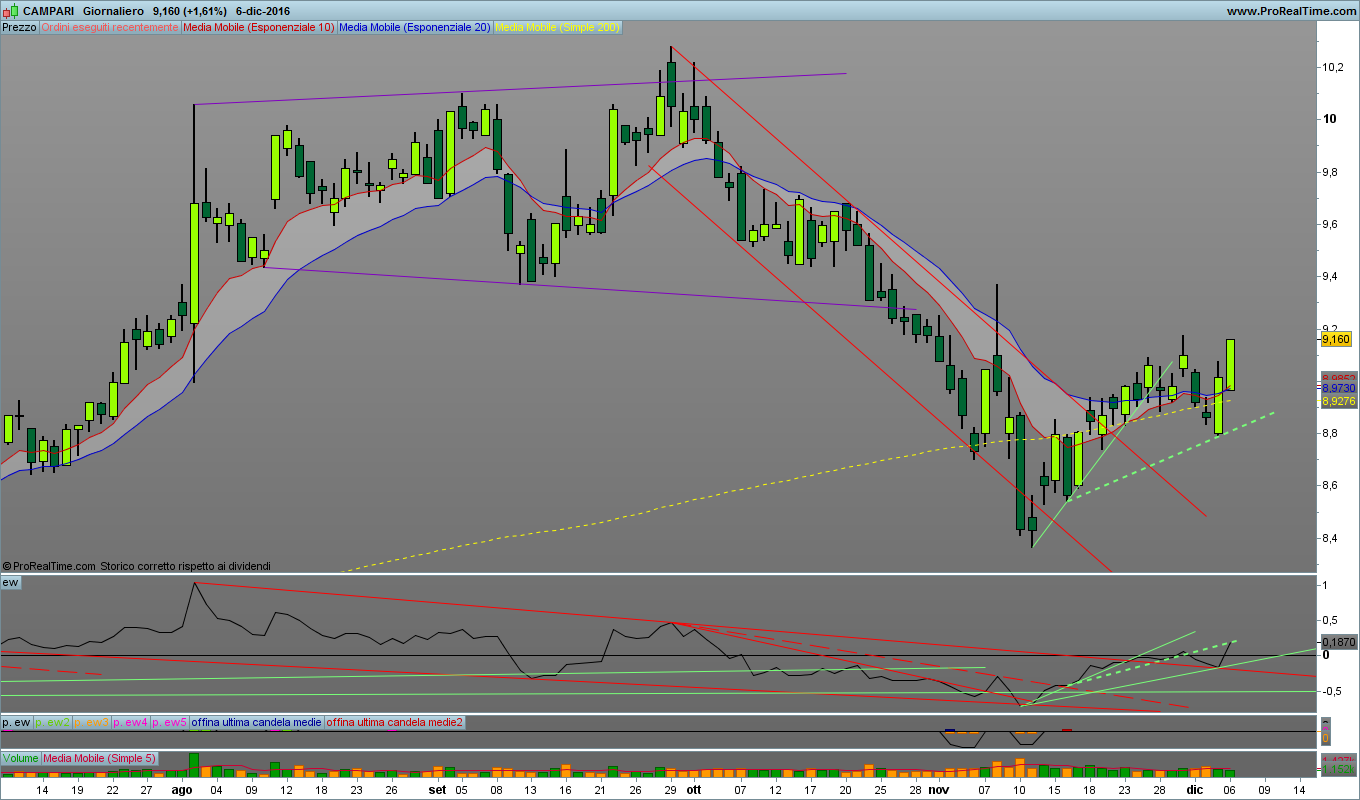The width and height of the screenshot is (1360, 800).
Task: Open the Ordini eseguiti recentemente label
Action: (110, 27)
